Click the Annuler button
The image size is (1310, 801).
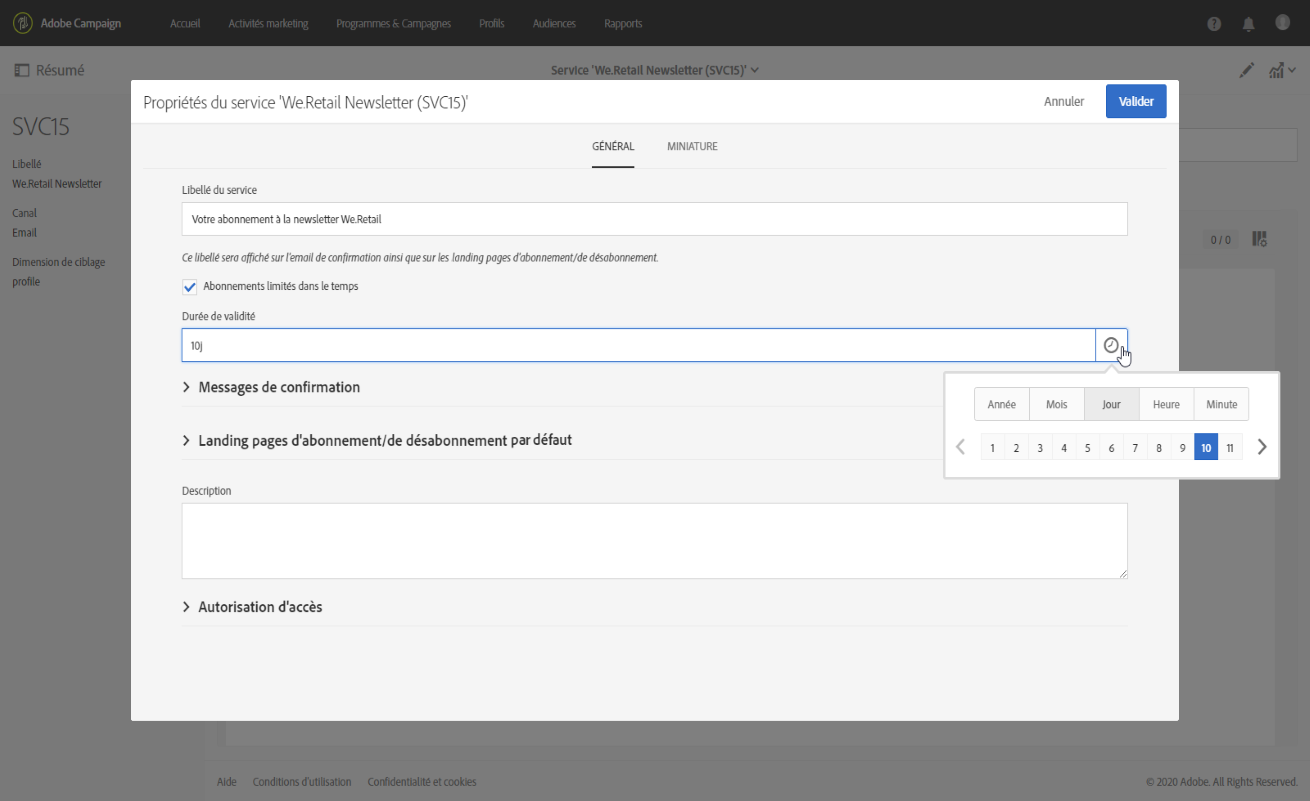(1064, 102)
